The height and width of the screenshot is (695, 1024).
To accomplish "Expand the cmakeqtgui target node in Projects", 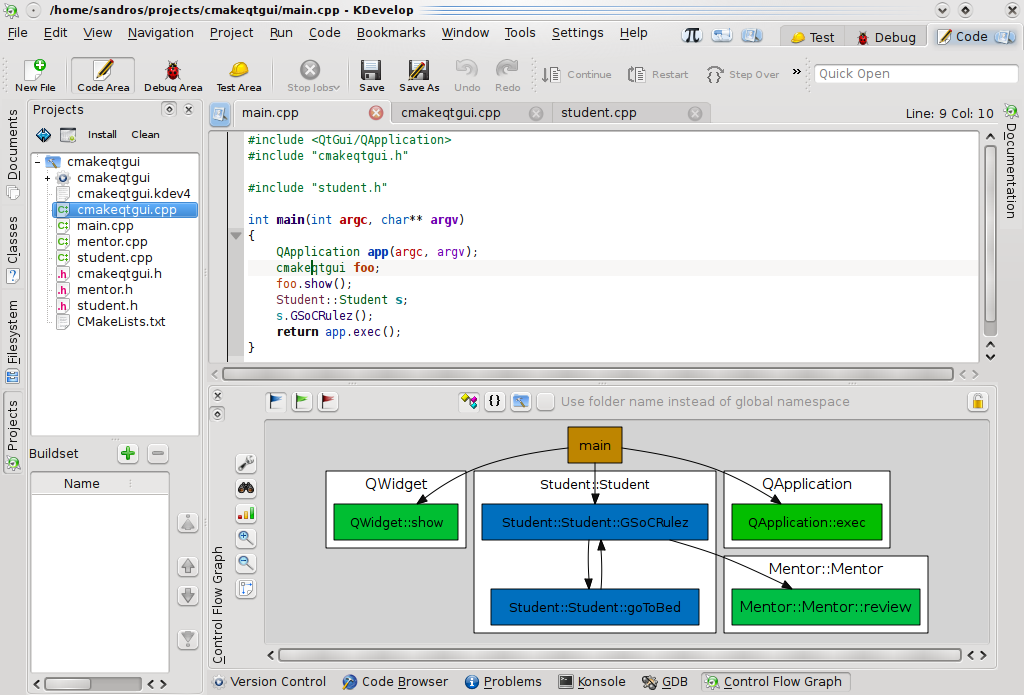I will coord(48,177).
